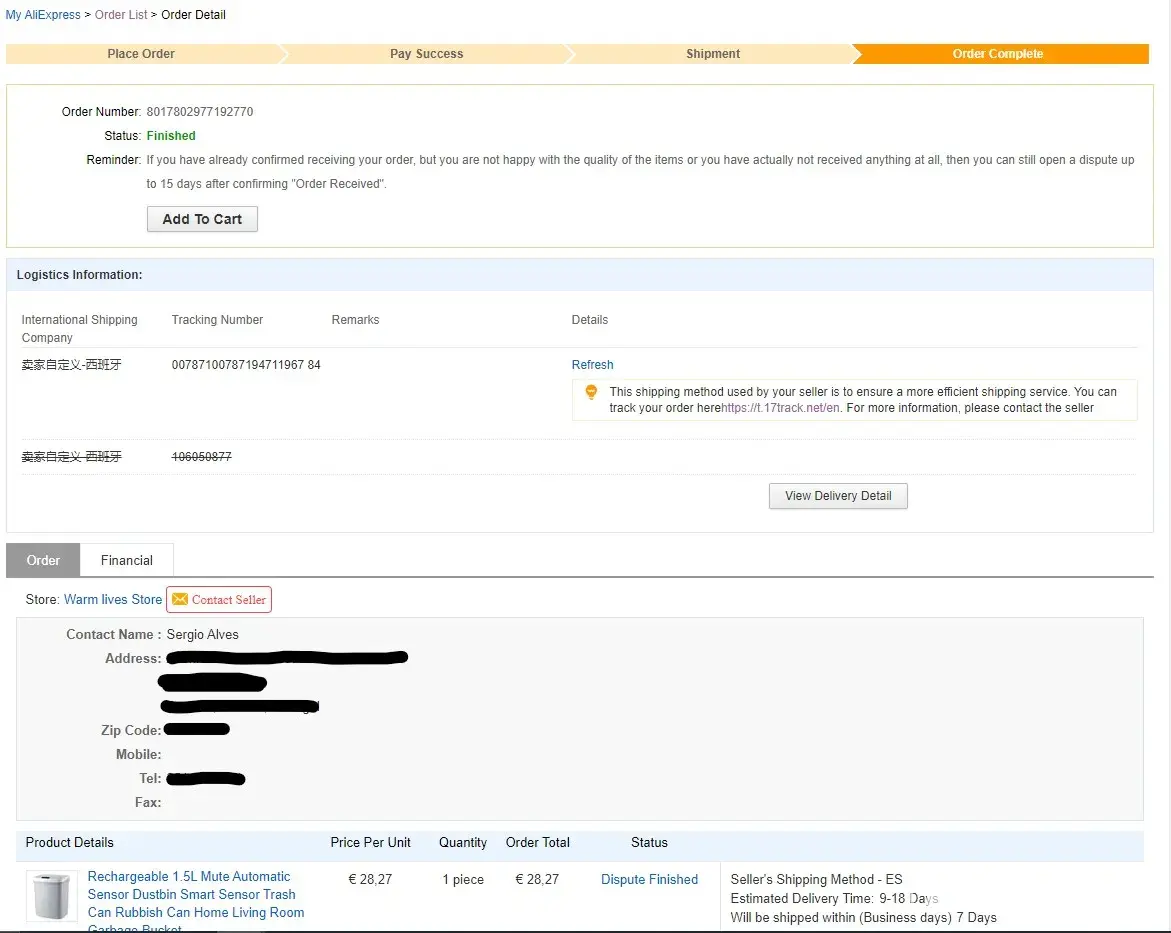This screenshot has width=1171, height=933.
Task: Go to My AliExpress breadcrumb link
Action: click(43, 15)
